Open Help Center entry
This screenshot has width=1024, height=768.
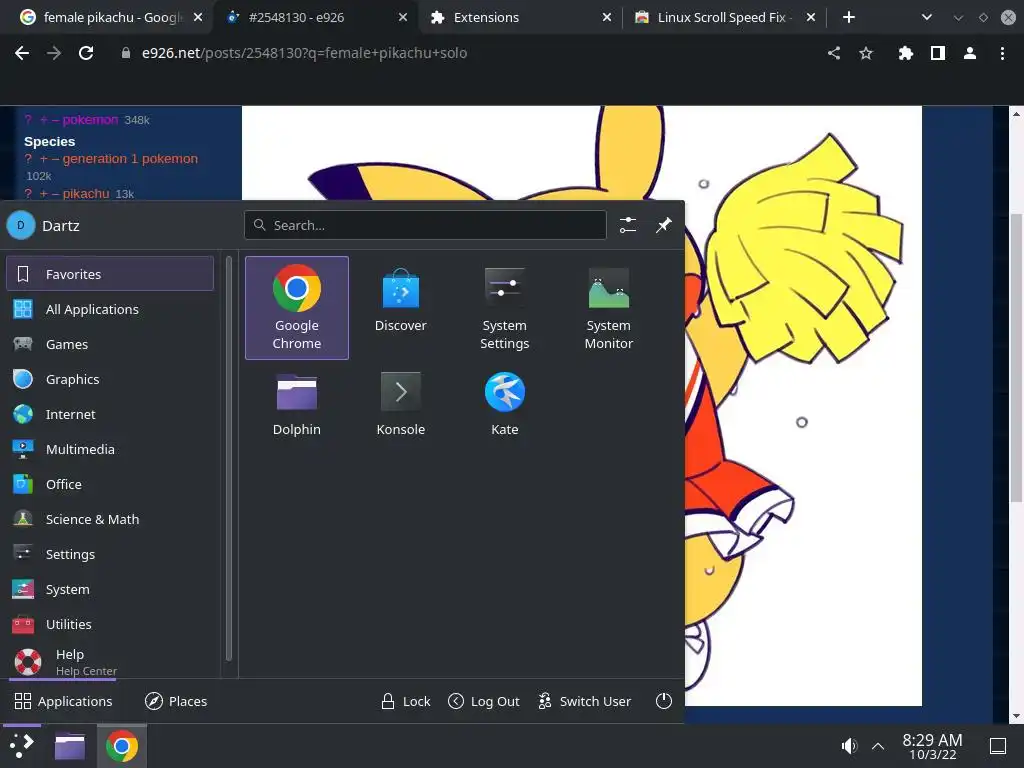(x=110, y=661)
